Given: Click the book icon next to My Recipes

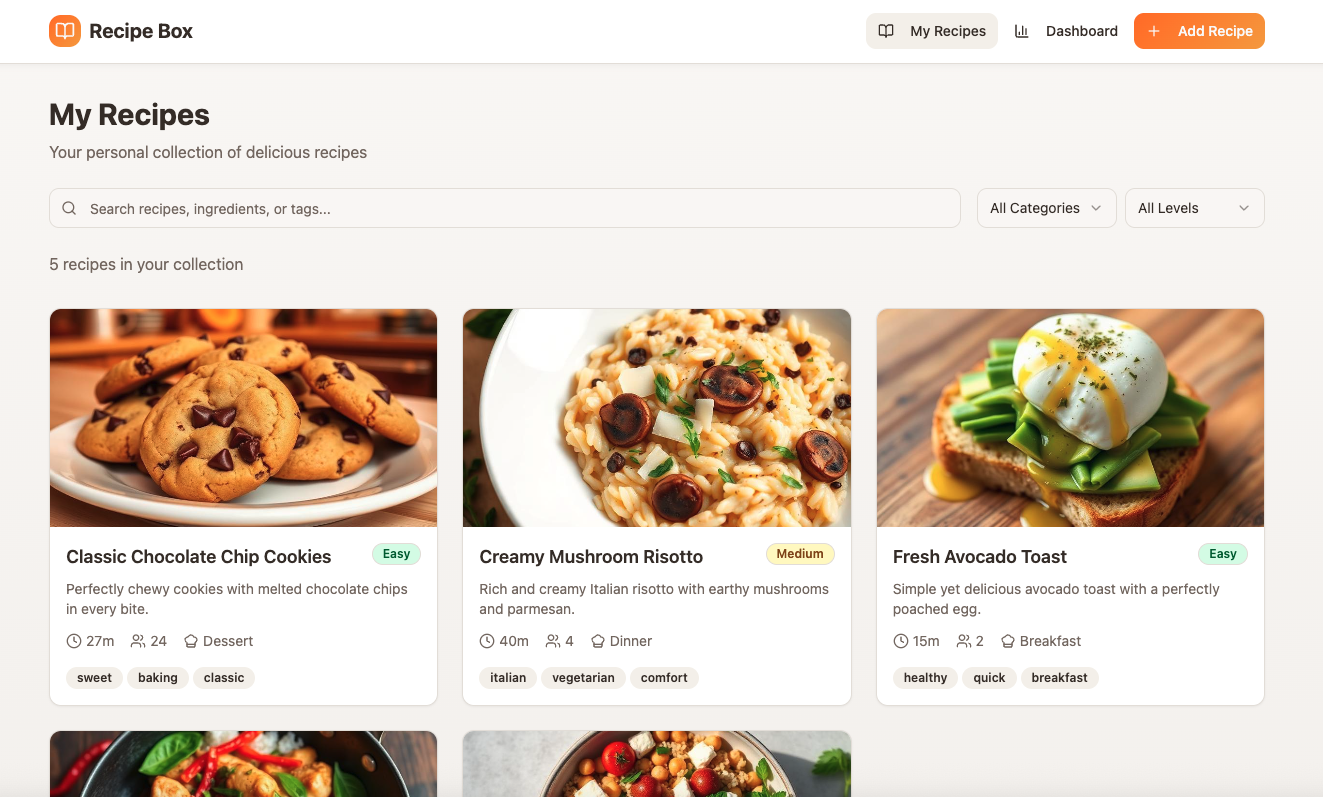Looking at the screenshot, I should (886, 31).
